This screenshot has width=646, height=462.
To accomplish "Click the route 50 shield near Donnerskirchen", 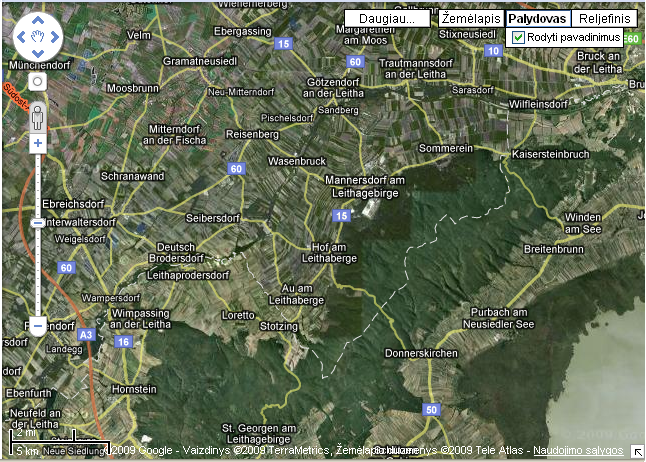I will point(431,410).
